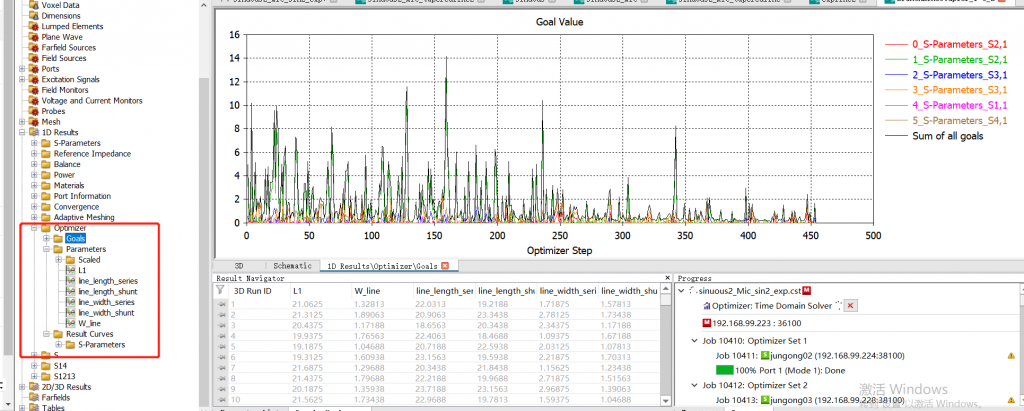Click the Plane Wave icon in tree
Image resolution: width=1024 pixels, height=411 pixels.
click(33, 37)
